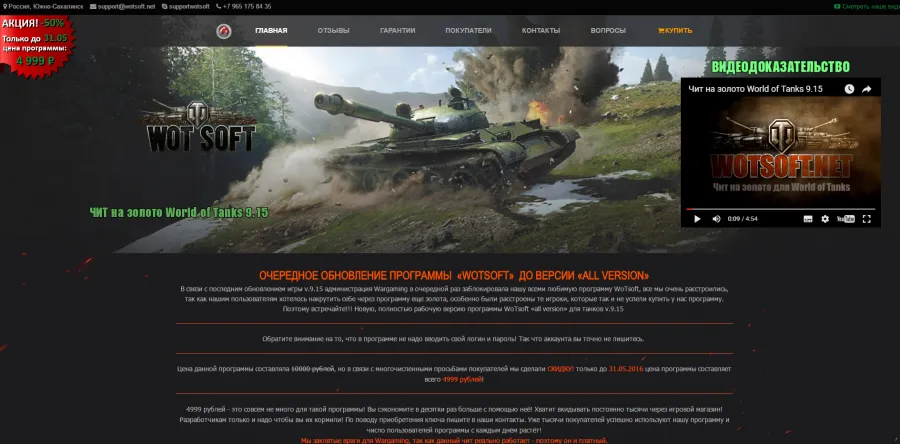Click the red АКЦИЯ -50% promo badge

(37, 46)
